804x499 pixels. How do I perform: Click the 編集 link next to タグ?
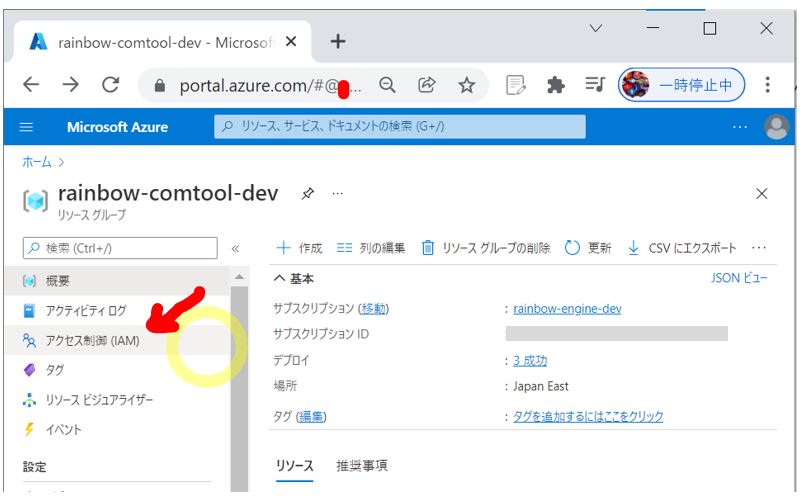point(311,416)
